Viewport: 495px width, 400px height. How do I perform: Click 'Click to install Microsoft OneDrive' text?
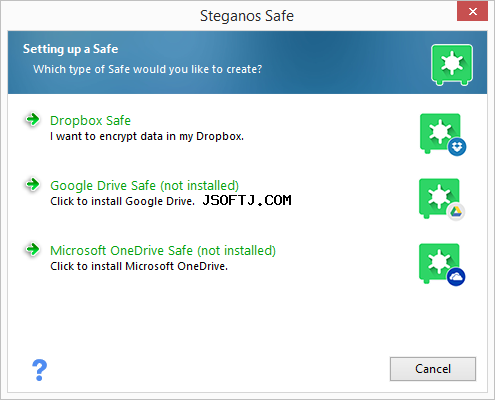[x=139, y=266]
